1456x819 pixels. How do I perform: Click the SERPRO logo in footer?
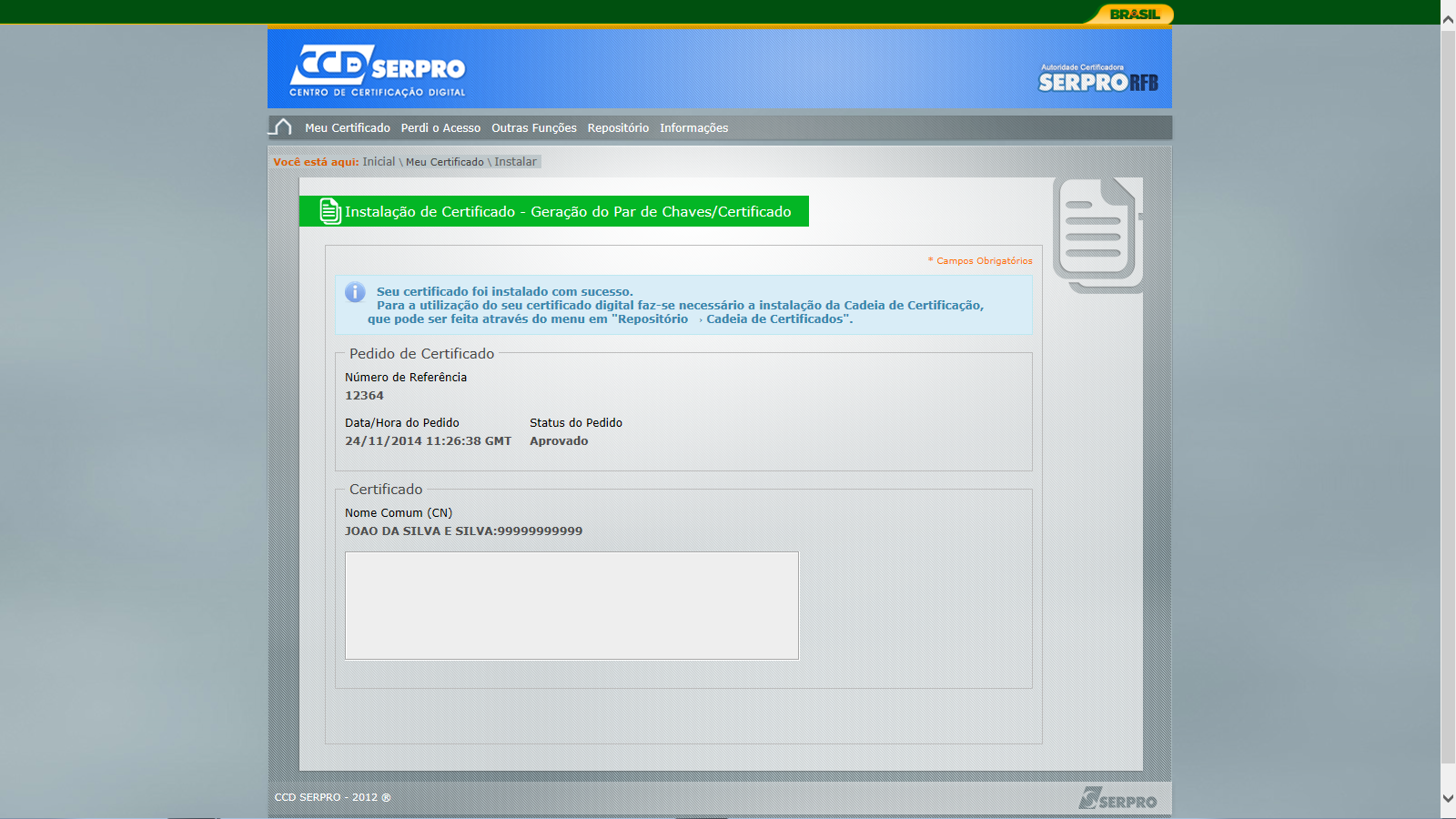click(x=1117, y=798)
